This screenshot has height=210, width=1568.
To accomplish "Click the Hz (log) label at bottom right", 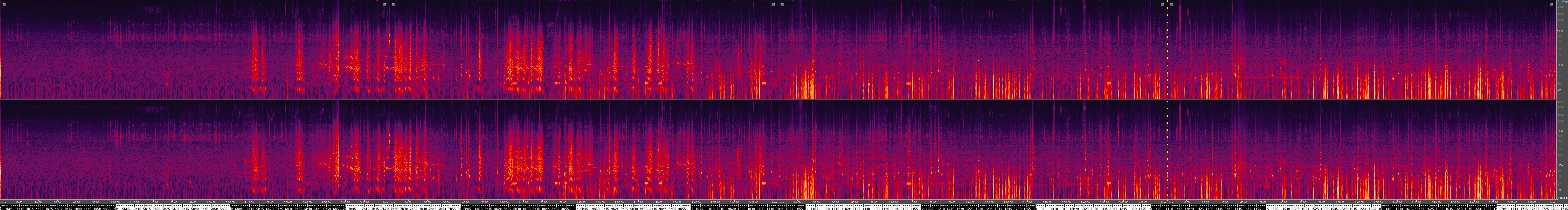I will [x=1562, y=198].
